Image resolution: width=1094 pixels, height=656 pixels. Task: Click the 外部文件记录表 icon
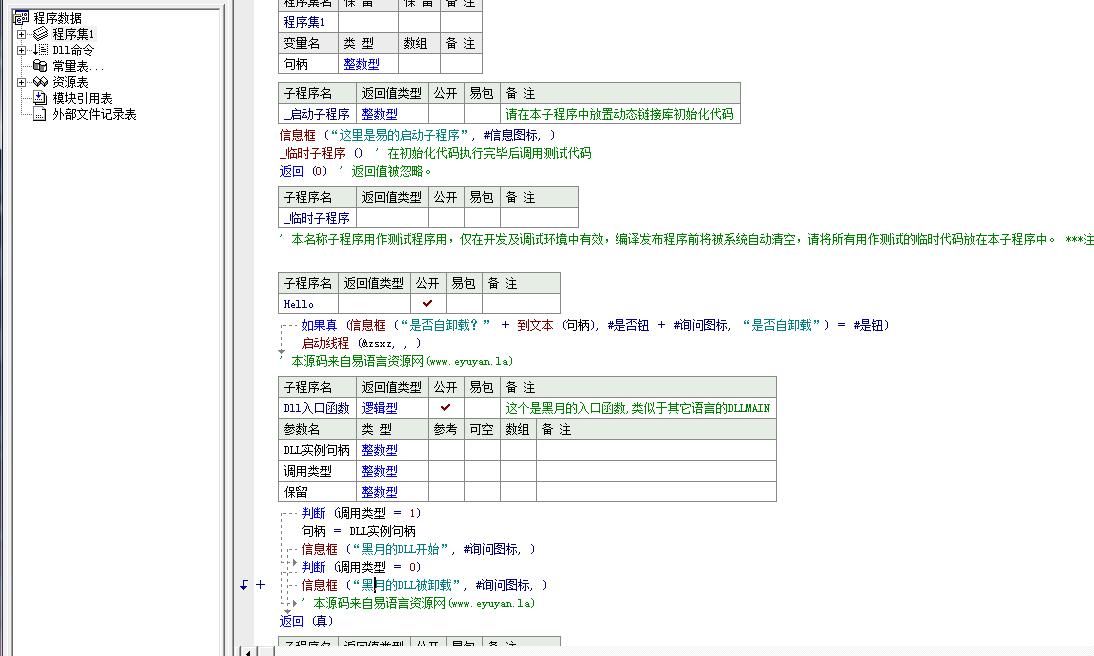40,114
